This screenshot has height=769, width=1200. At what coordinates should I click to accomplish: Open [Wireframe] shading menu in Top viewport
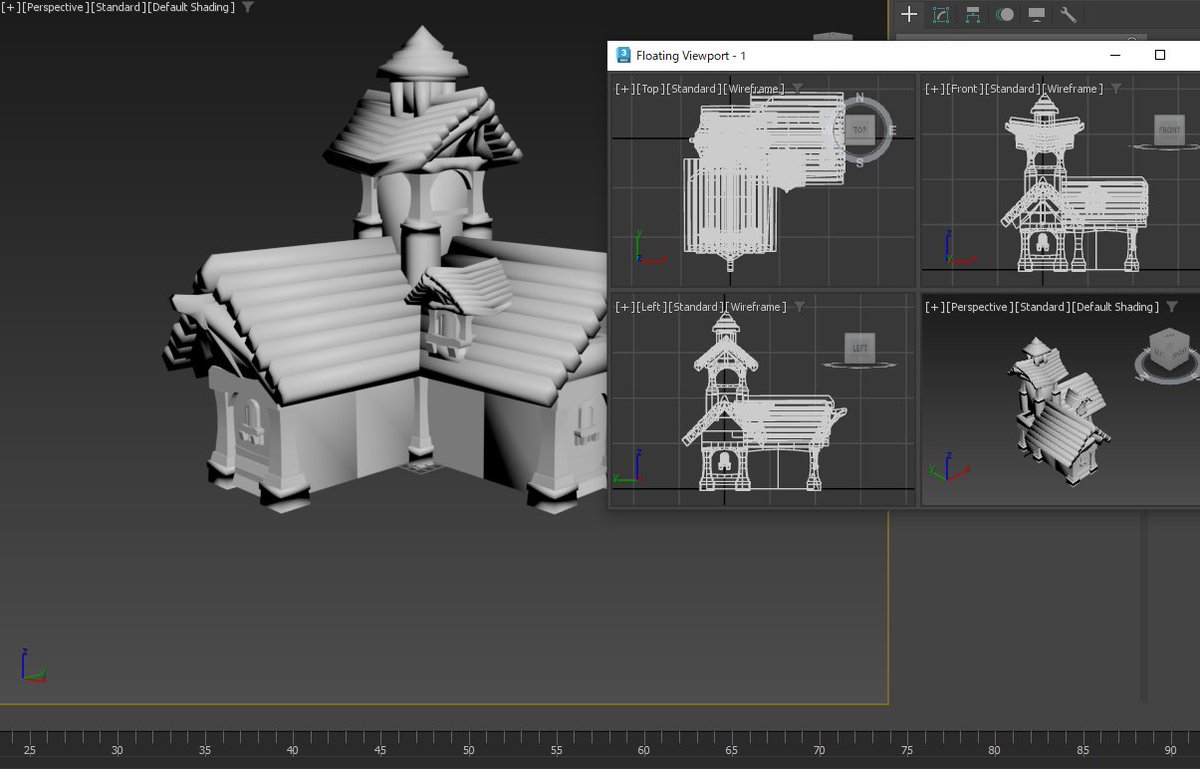(x=754, y=89)
